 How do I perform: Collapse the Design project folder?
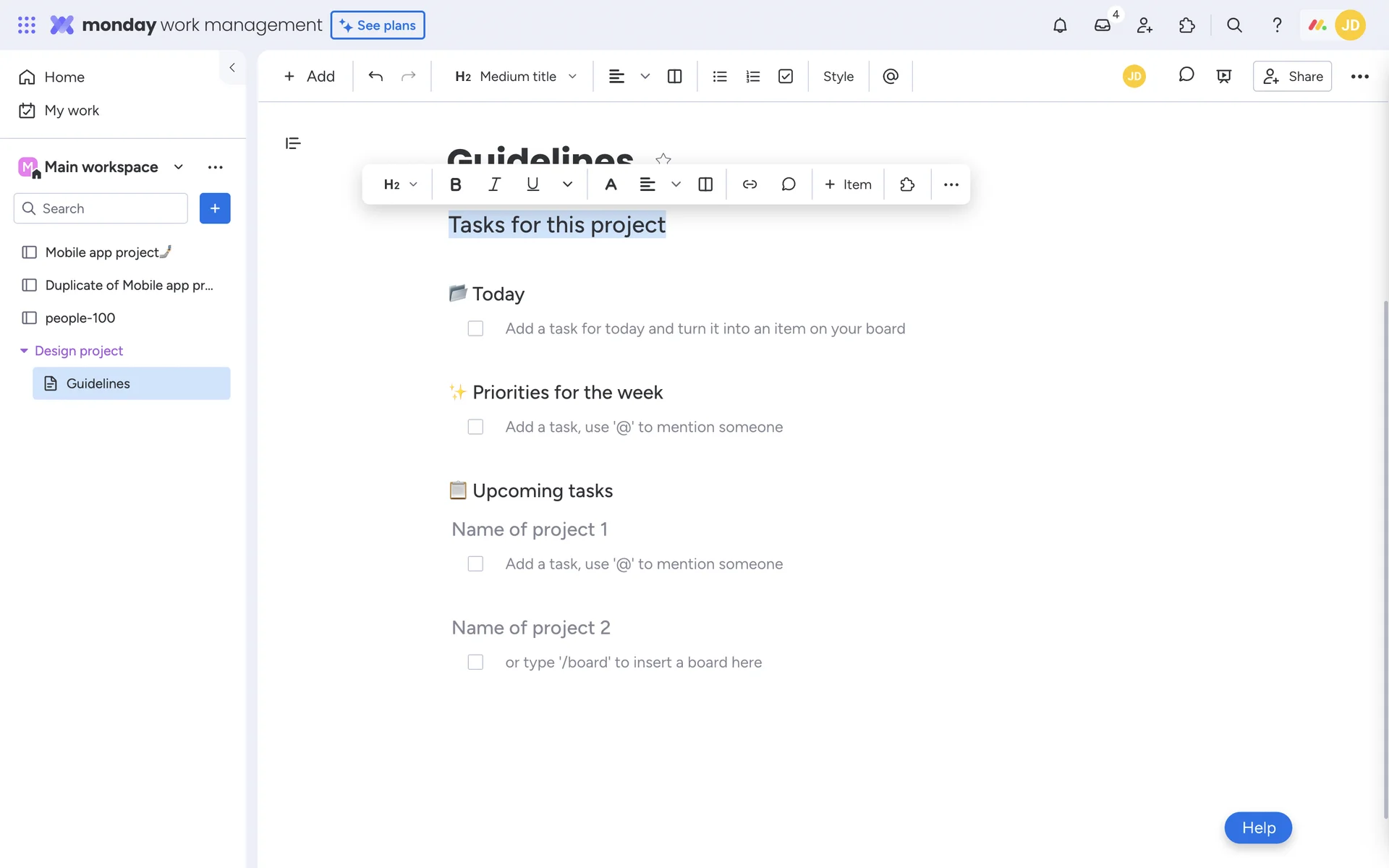[24, 351]
